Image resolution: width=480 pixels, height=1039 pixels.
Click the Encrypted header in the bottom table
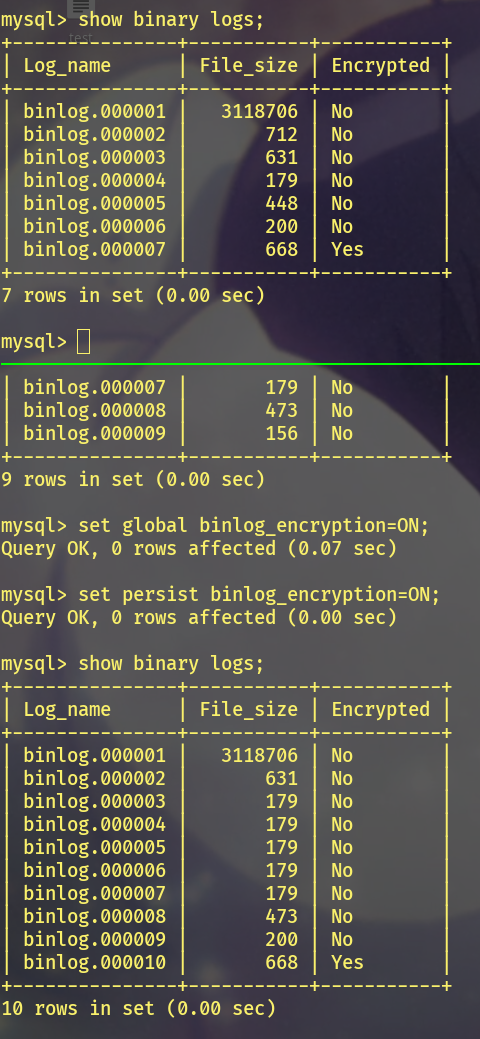pyautogui.click(x=381, y=710)
